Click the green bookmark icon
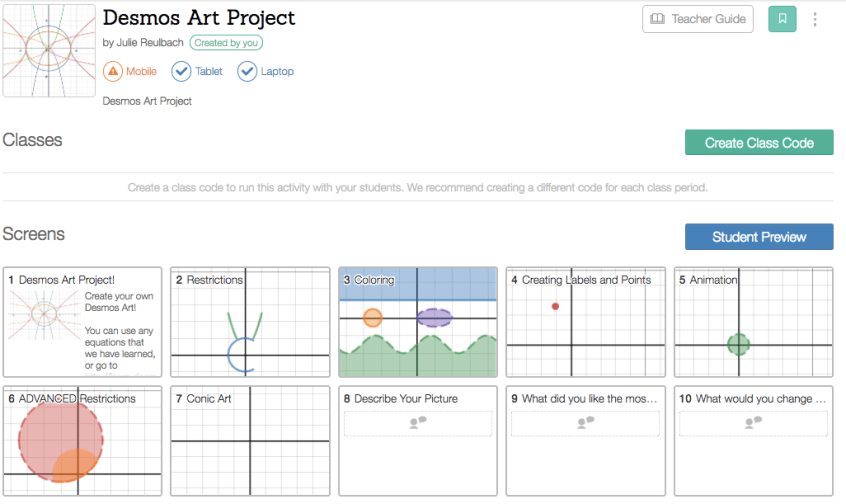 click(782, 19)
